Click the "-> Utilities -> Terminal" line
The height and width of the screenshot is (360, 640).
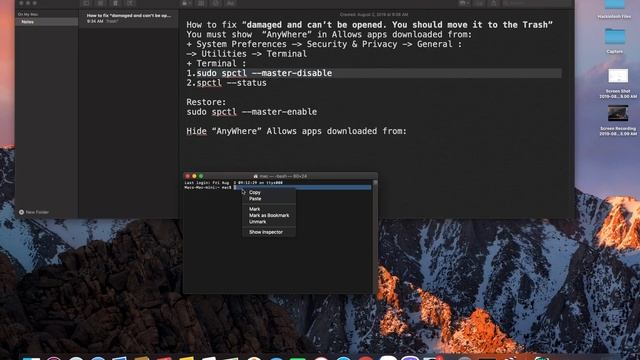coord(247,54)
